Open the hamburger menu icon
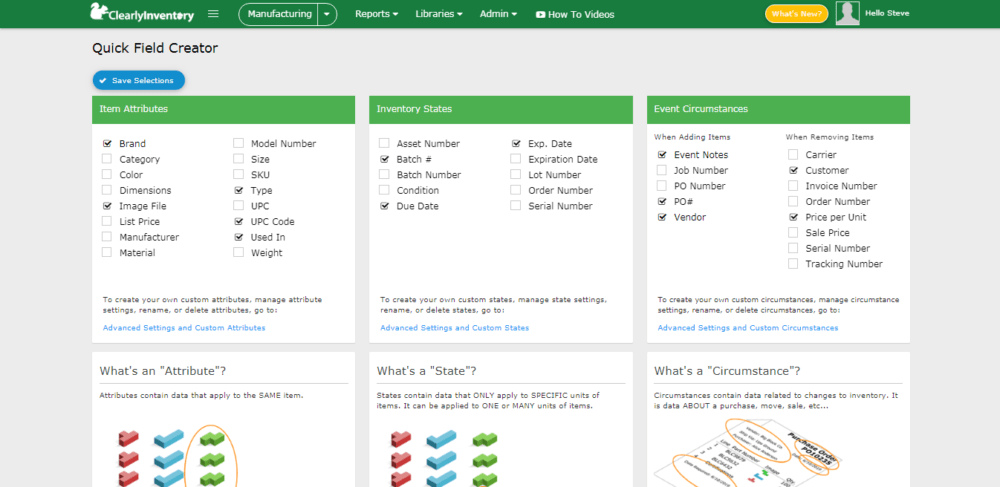Screen dimensions: 1000x487 point(213,13)
